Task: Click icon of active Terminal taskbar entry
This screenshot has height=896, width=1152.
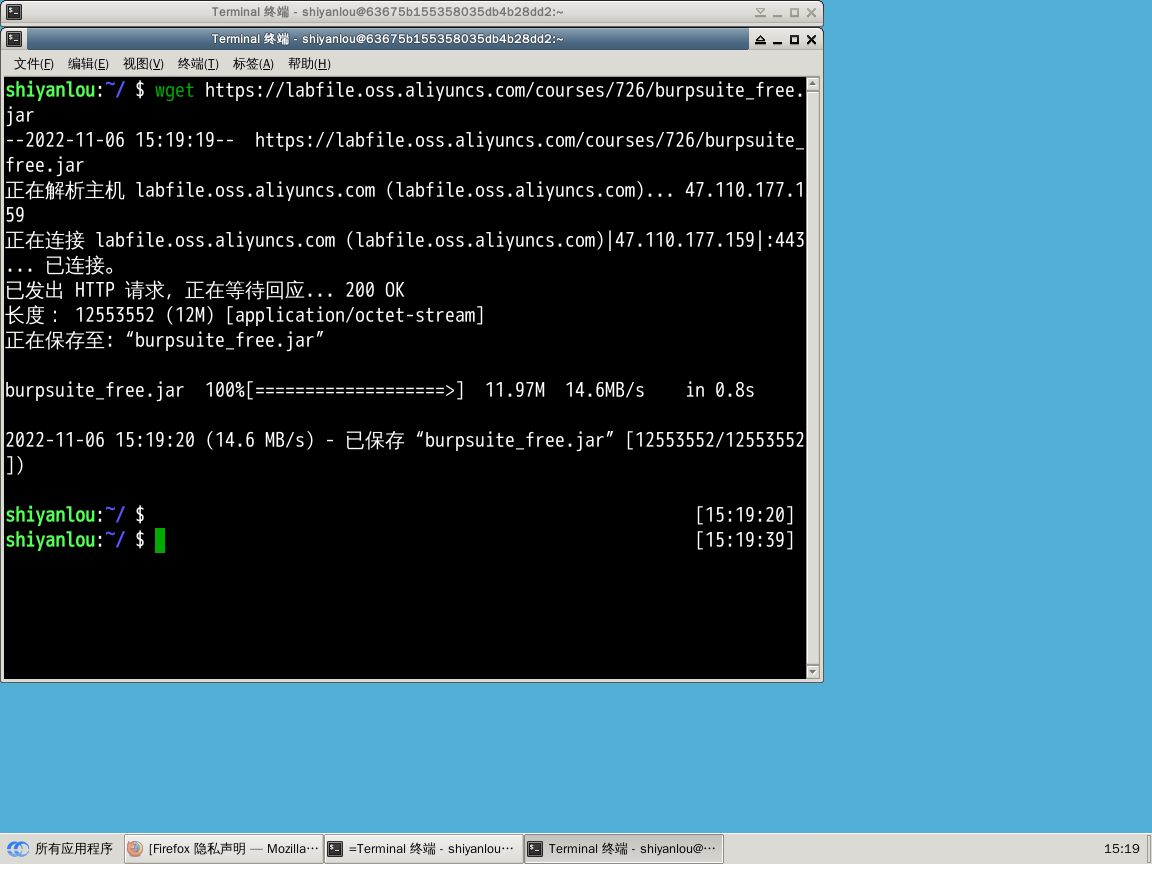Action: [535, 849]
